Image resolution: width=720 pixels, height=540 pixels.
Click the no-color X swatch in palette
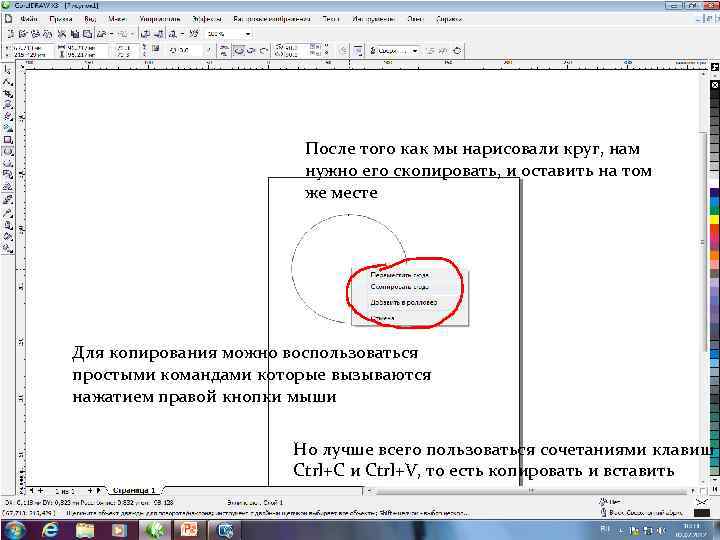pos(715,85)
